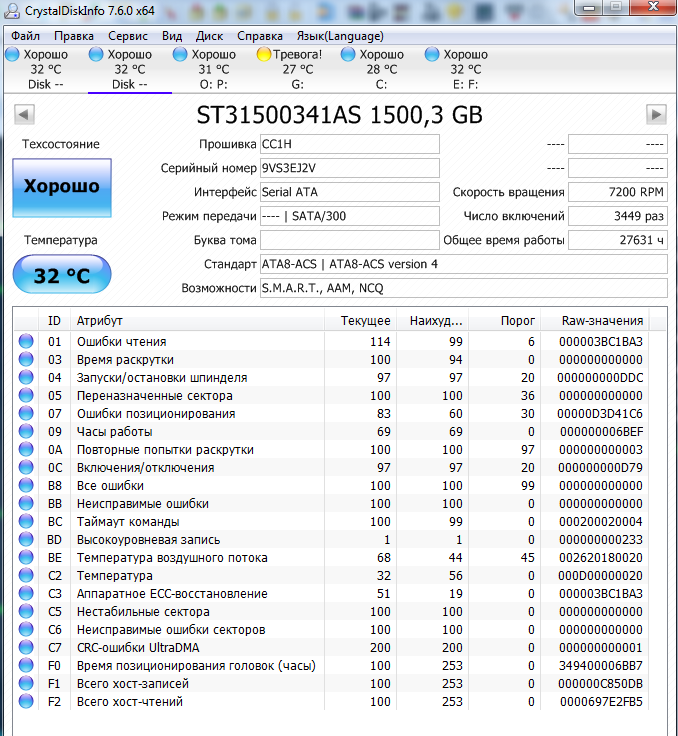The width and height of the screenshot is (678, 736).
Task: Select row F1 Всего хост-записей
Action: [x=331, y=683]
